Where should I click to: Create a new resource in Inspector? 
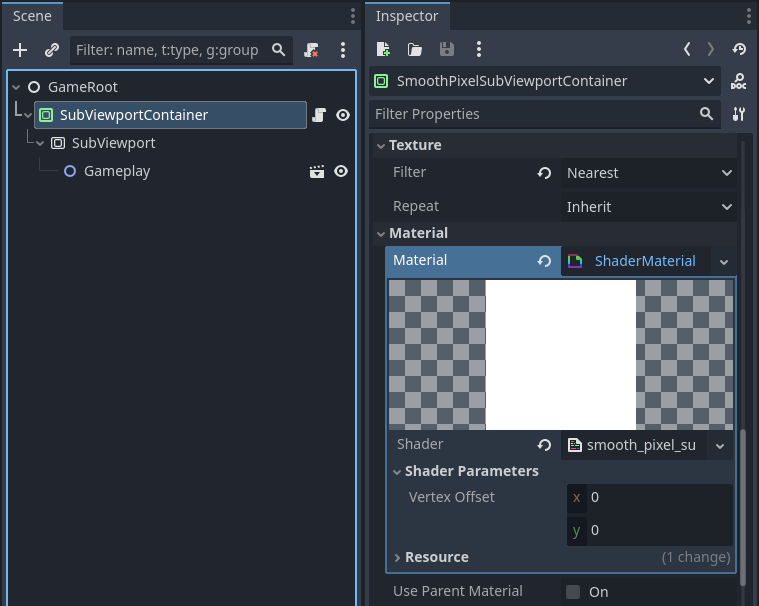[x=383, y=49]
